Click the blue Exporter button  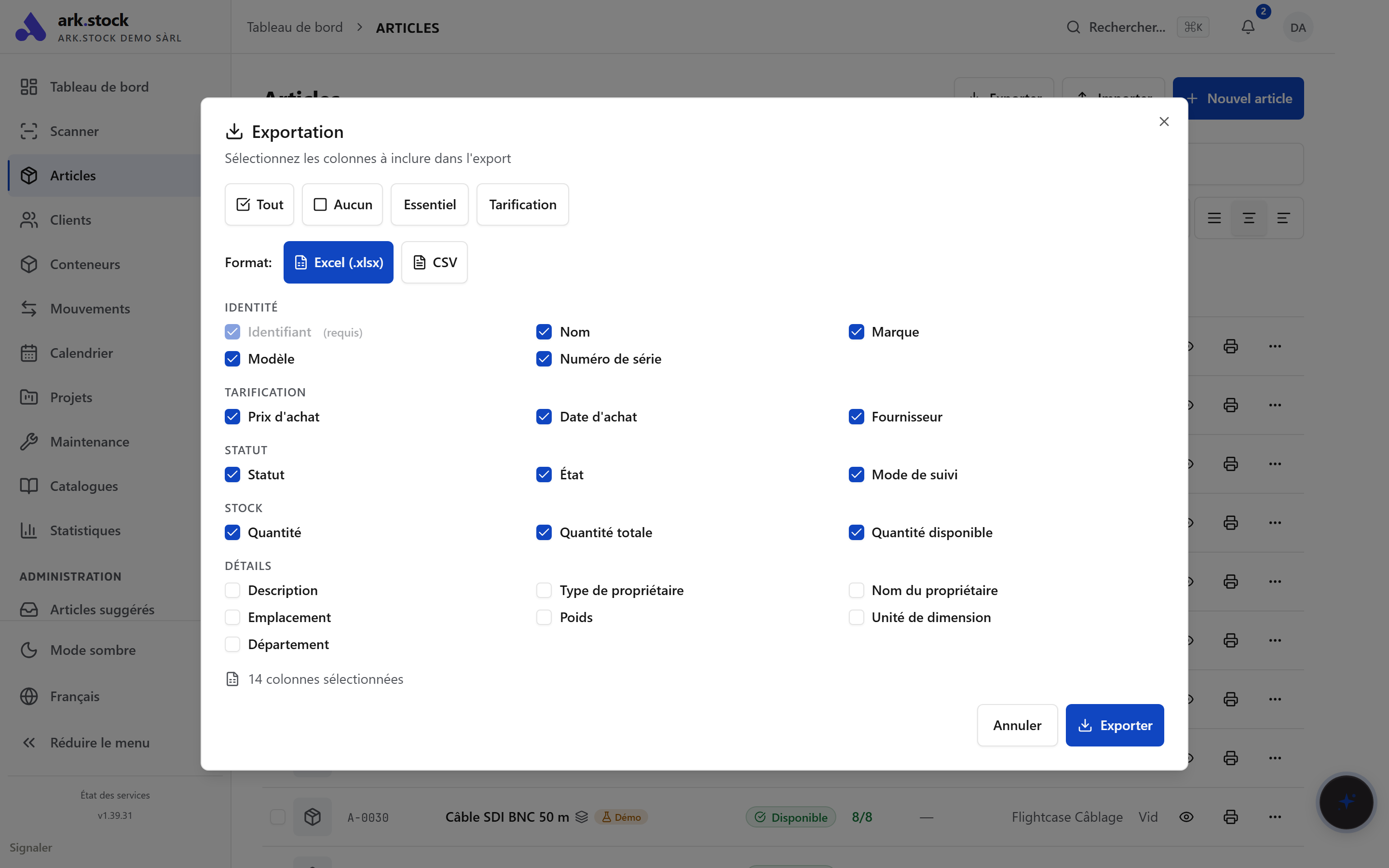coord(1114,725)
